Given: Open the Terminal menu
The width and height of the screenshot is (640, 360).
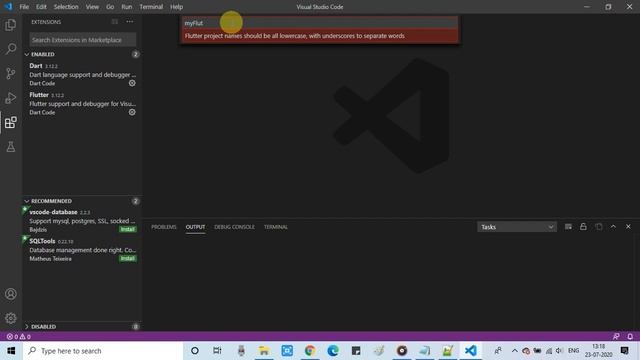Looking at the screenshot, I should click(x=151, y=7).
